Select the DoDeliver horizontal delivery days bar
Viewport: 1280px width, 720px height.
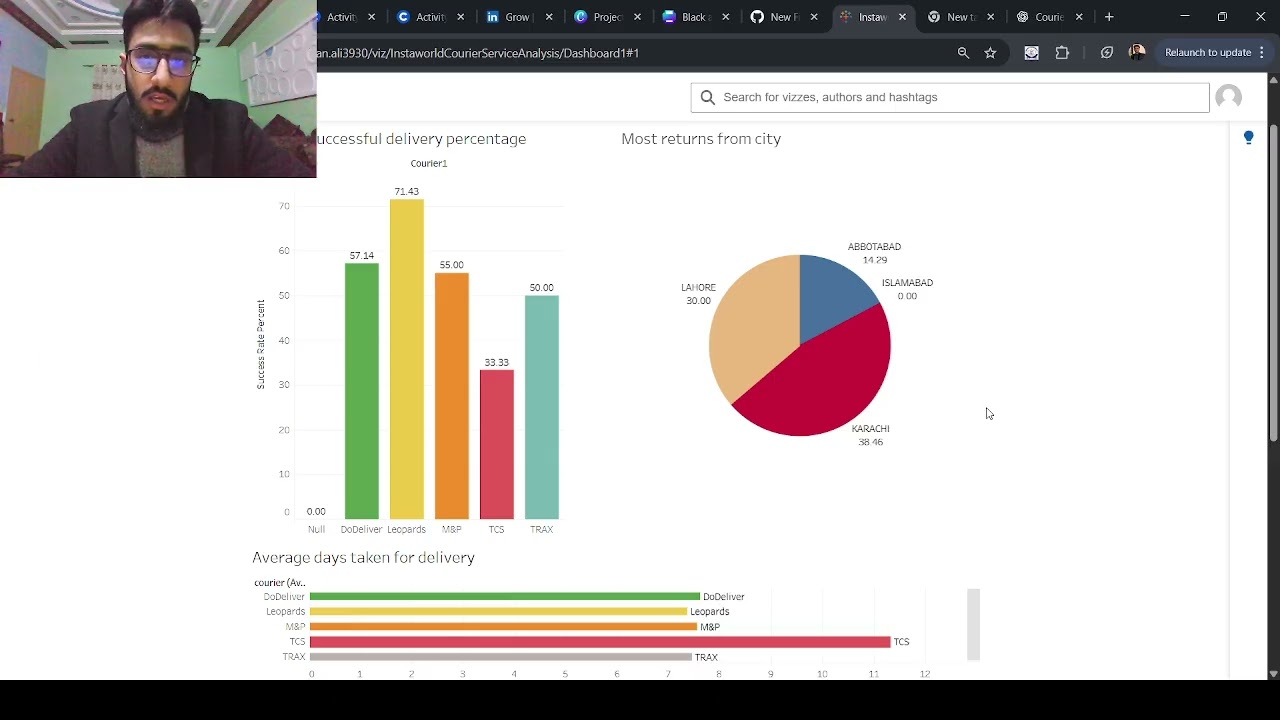tap(505, 597)
